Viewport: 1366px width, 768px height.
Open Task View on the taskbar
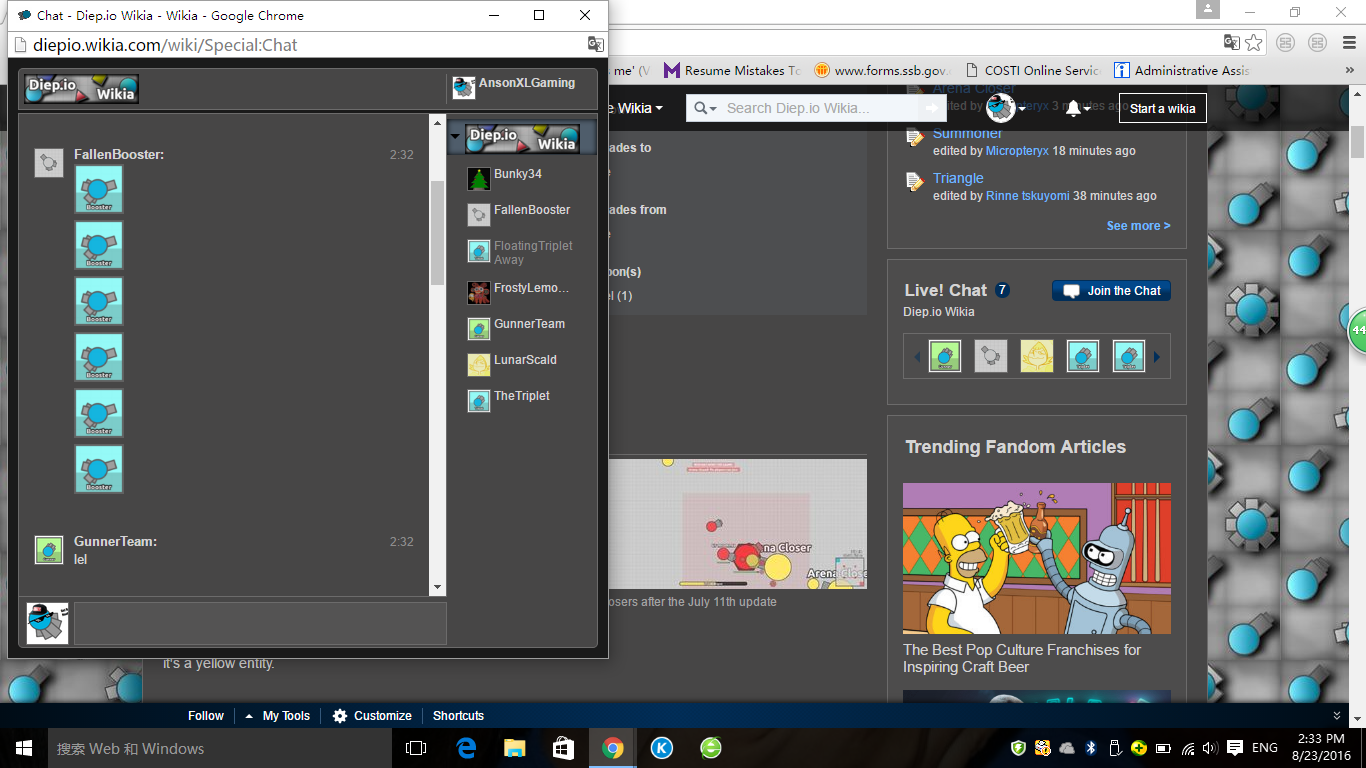tap(416, 748)
